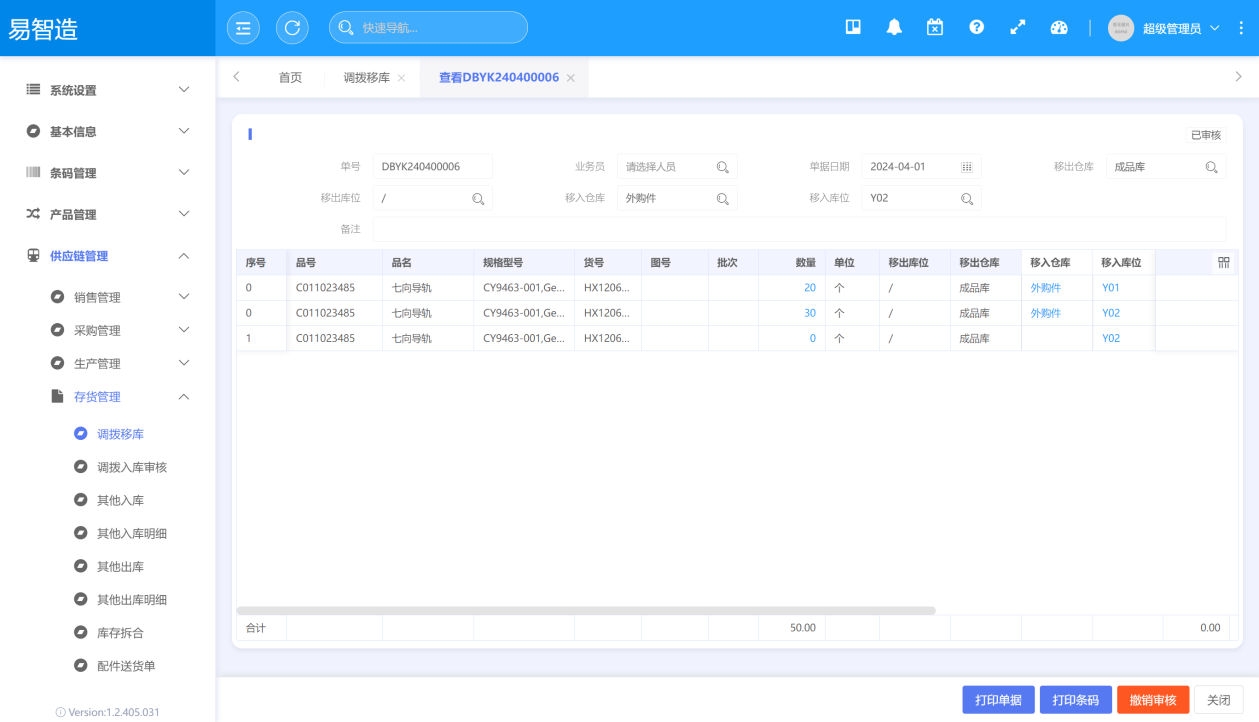Click the horizontal scrollbar under the table

coord(586,610)
